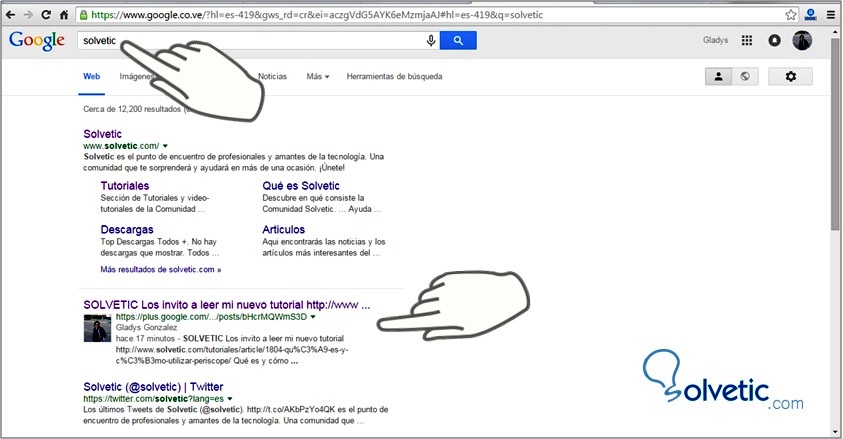Click the green HTTPS padlock icon

(83, 15)
